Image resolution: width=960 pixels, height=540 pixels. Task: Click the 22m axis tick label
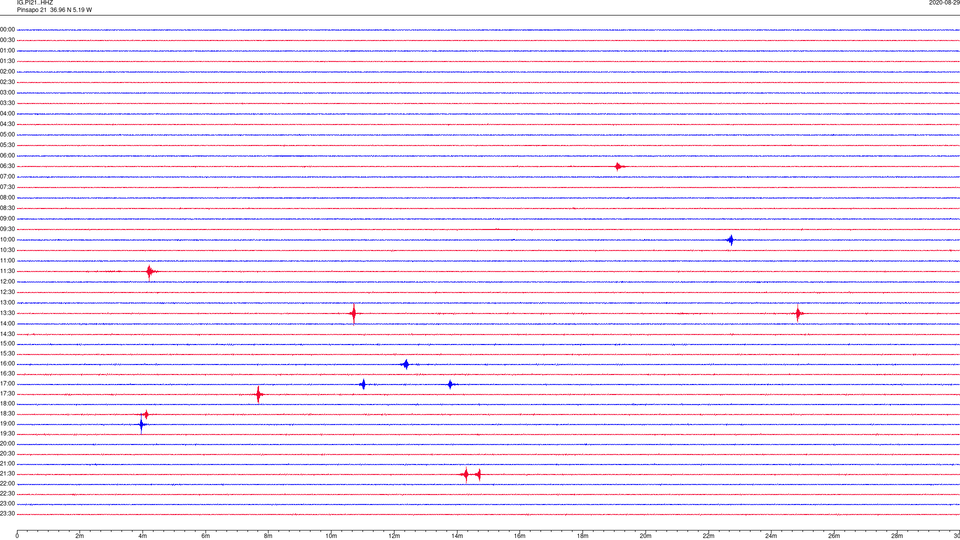pyautogui.click(x=708, y=536)
